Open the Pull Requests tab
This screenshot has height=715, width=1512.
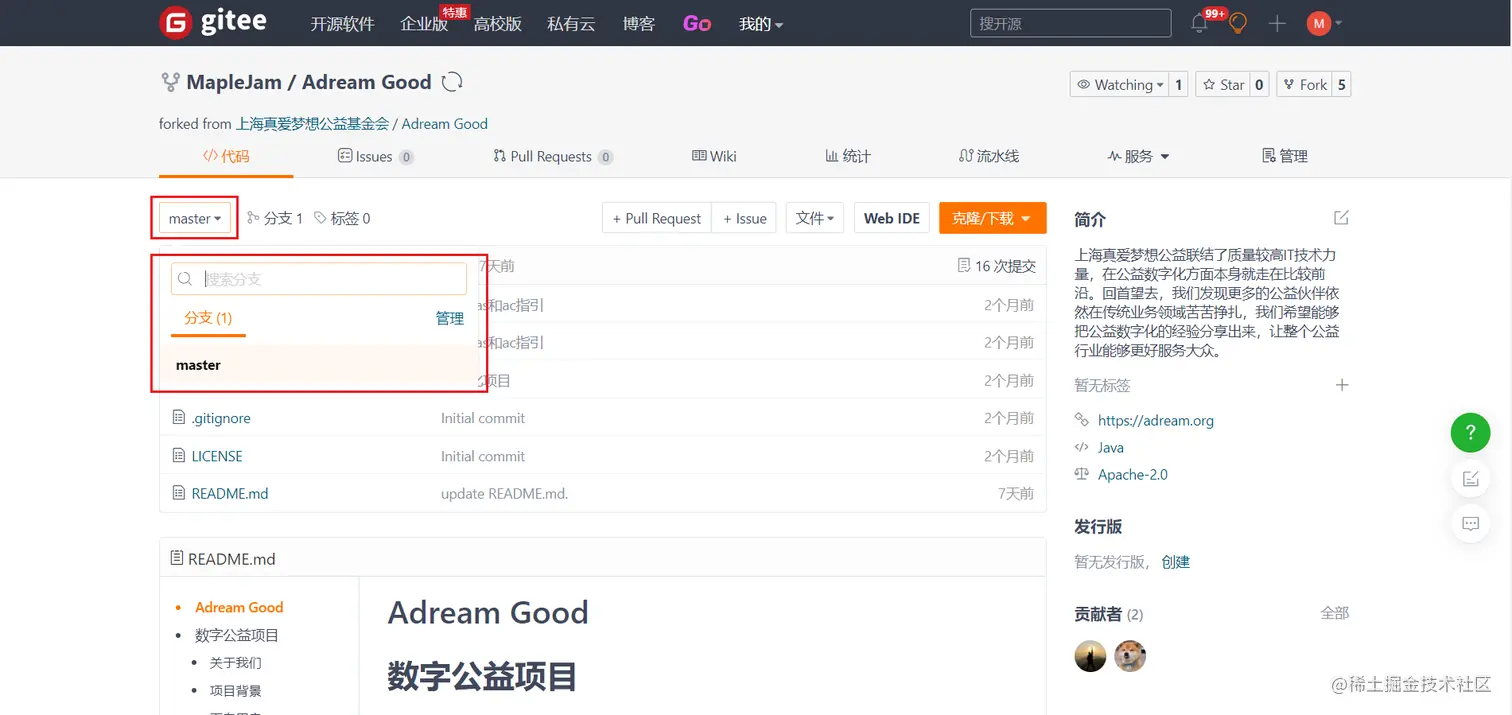[x=553, y=156]
